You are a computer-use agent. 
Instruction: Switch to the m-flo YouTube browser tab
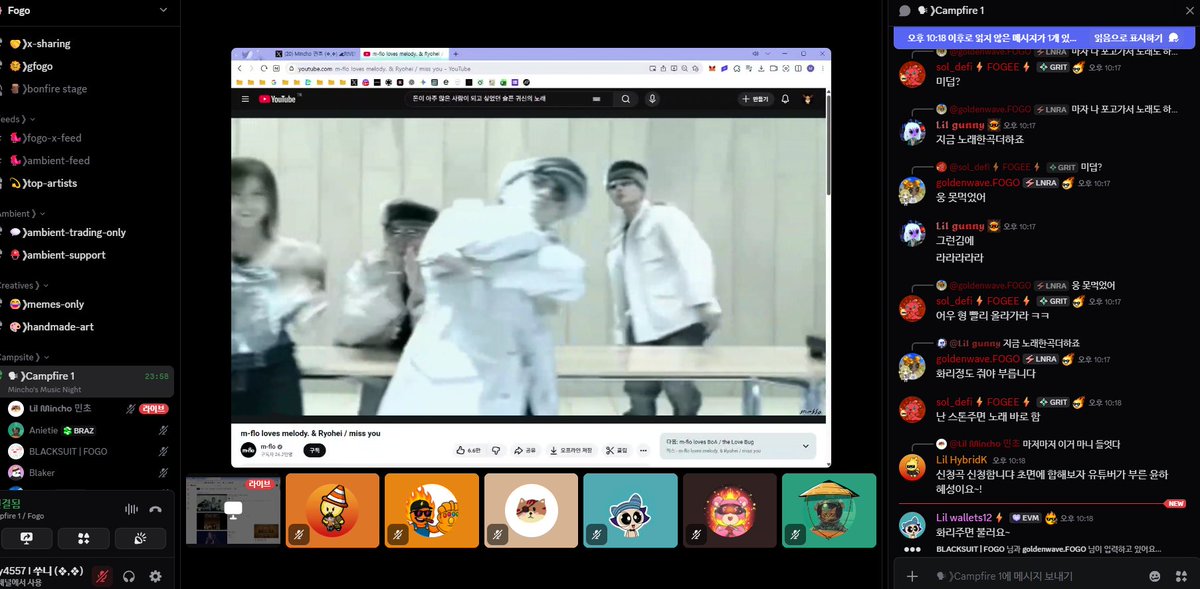coord(405,53)
